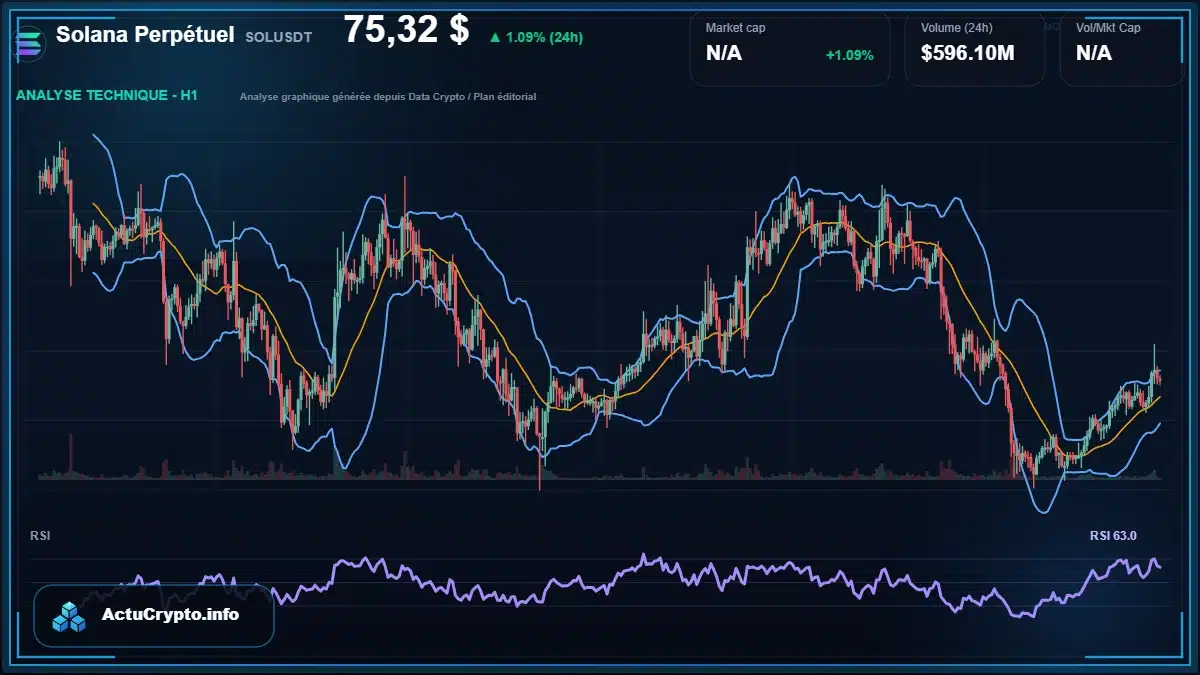Click the SOLUSDT ticker label
Viewport: 1200px width, 675px height.
tap(278, 37)
